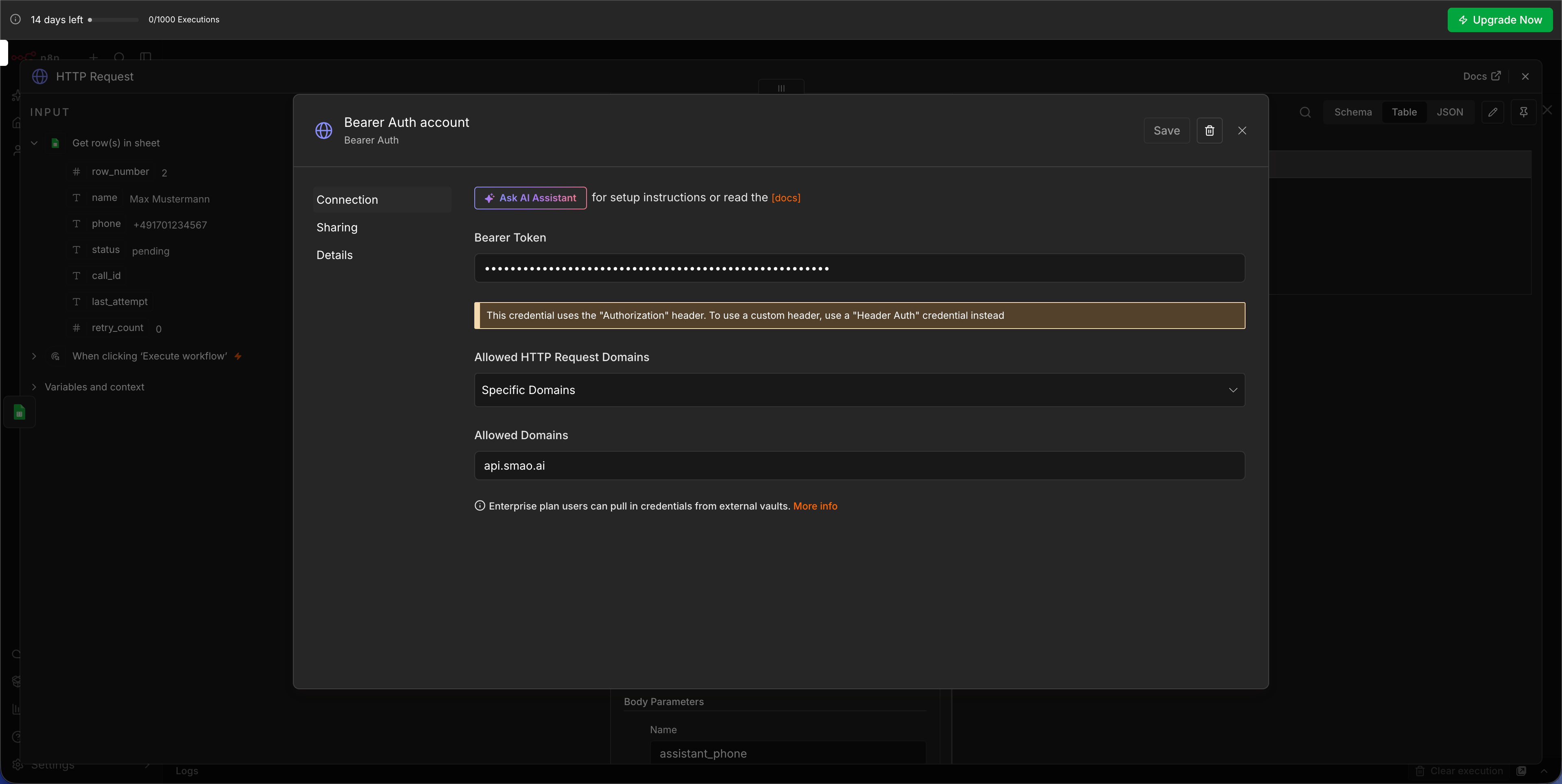Image resolution: width=1562 pixels, height=784 pixels.
Task: Click the external link icon next to Docs
Action: tap(1495, 76)
